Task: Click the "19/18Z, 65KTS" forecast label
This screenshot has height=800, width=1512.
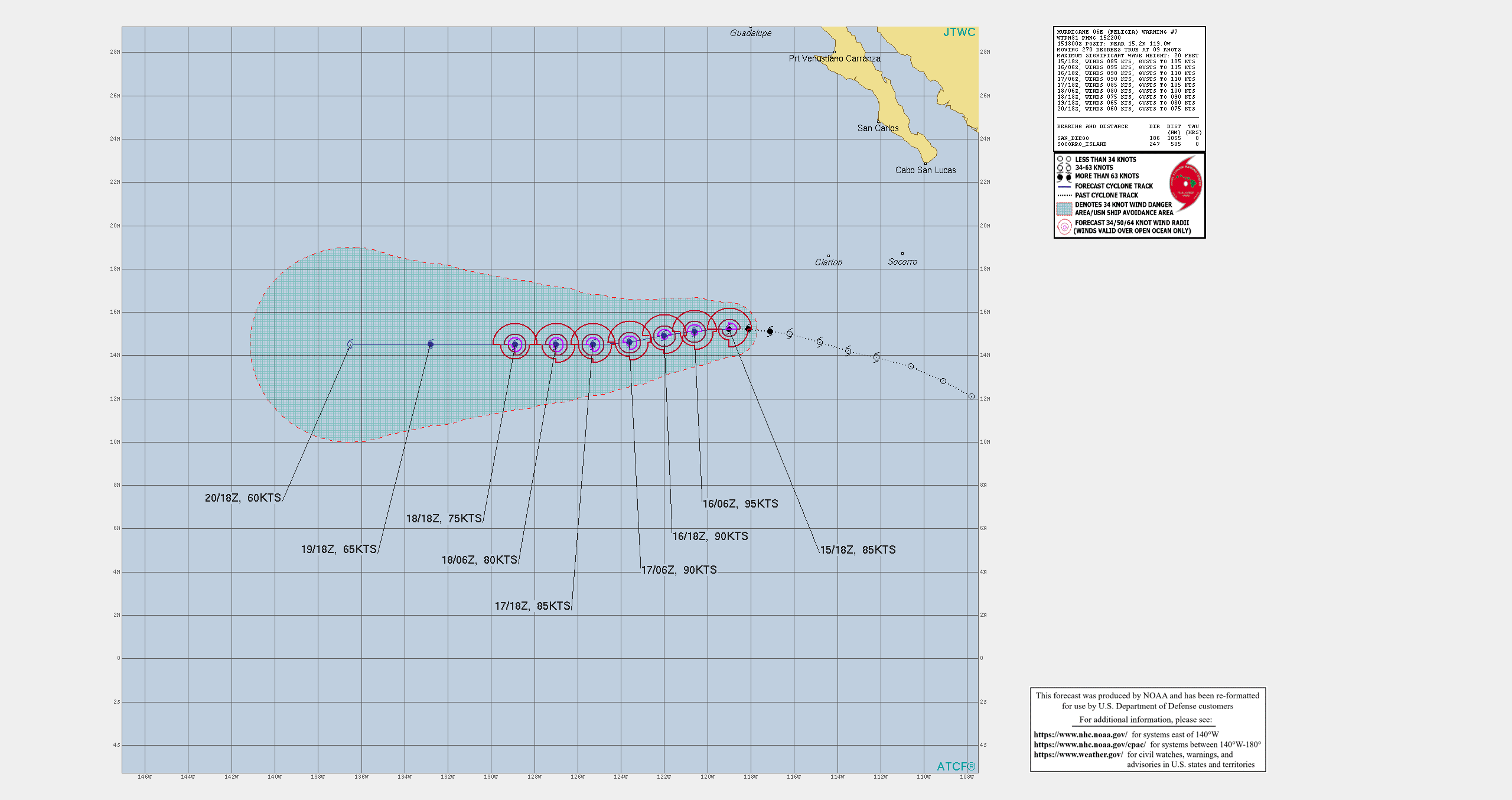Action: tap(339, 549)
